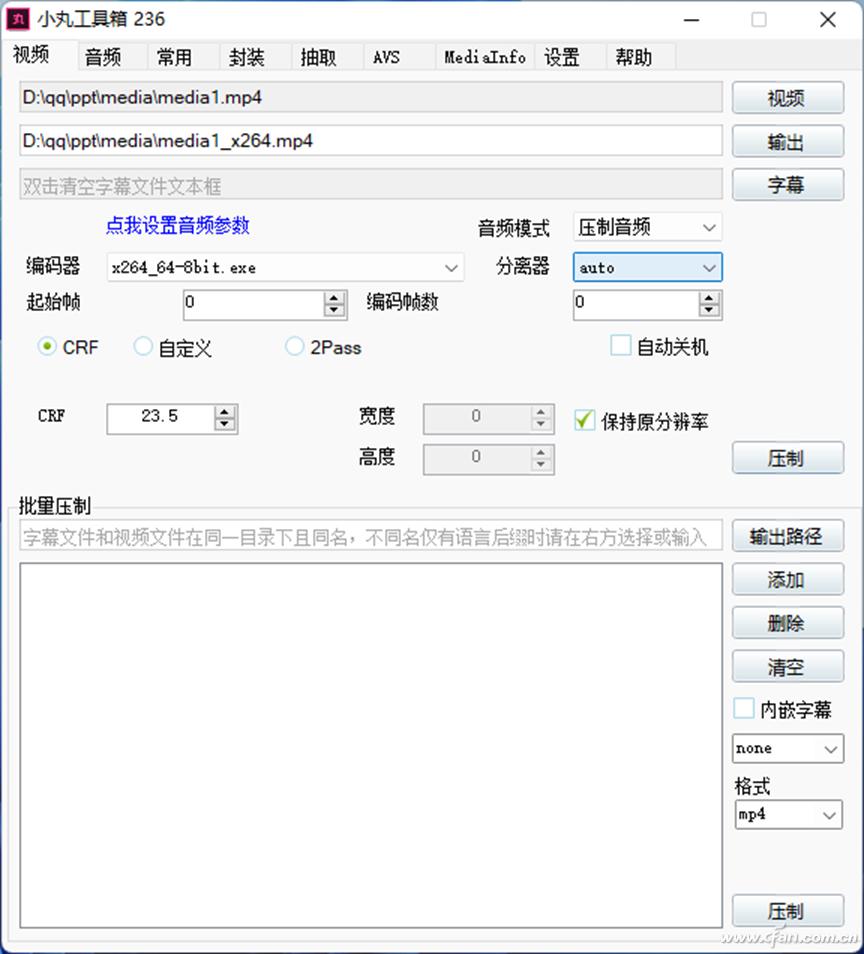Enable the 自动关机 checkbox
The image size is (864, 954).
(x=619, y=345)
